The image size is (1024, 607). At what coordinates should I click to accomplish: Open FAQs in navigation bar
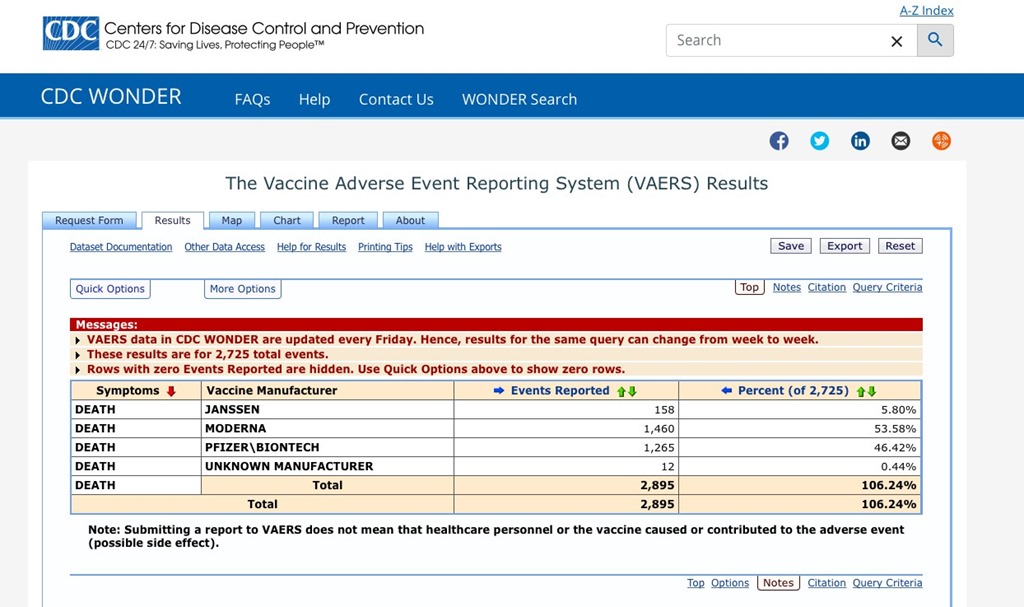(253, 99)
